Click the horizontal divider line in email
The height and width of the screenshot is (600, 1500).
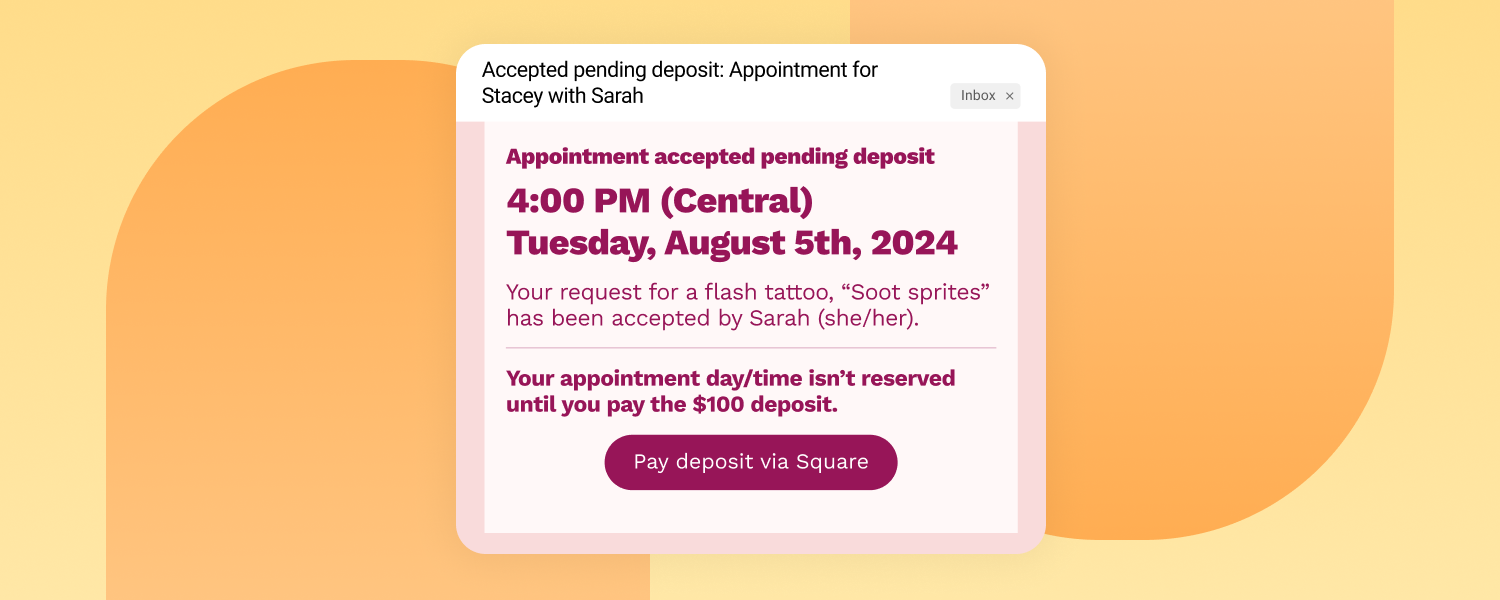[x=751, y=348]
